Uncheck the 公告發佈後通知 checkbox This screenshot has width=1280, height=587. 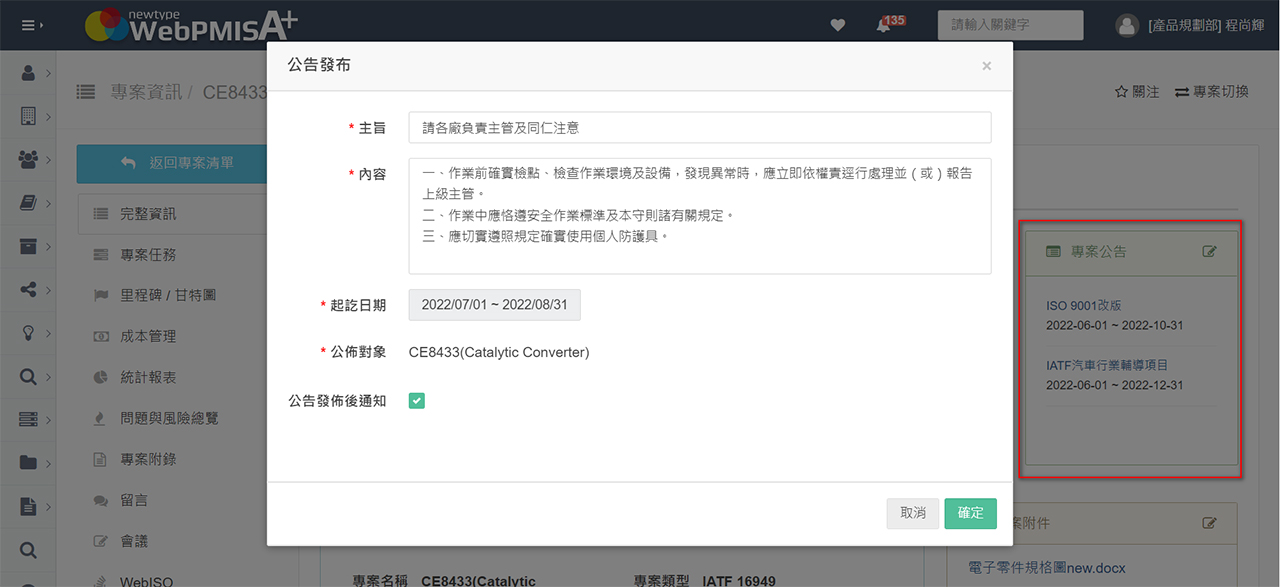417,401
